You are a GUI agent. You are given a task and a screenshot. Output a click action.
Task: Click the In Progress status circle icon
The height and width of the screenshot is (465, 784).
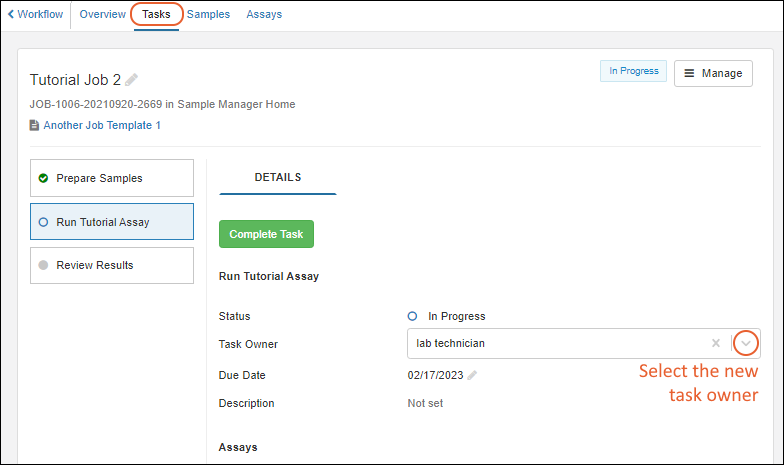412,316
